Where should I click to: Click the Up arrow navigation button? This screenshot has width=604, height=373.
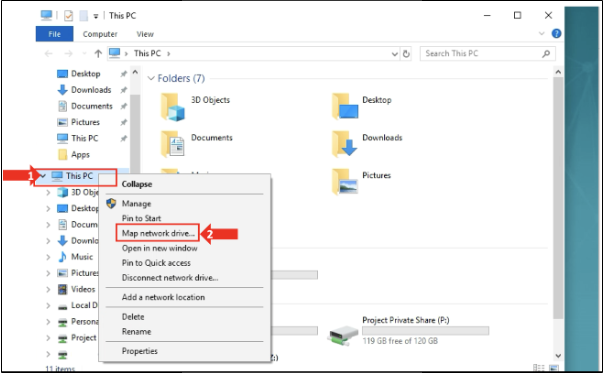98,54
